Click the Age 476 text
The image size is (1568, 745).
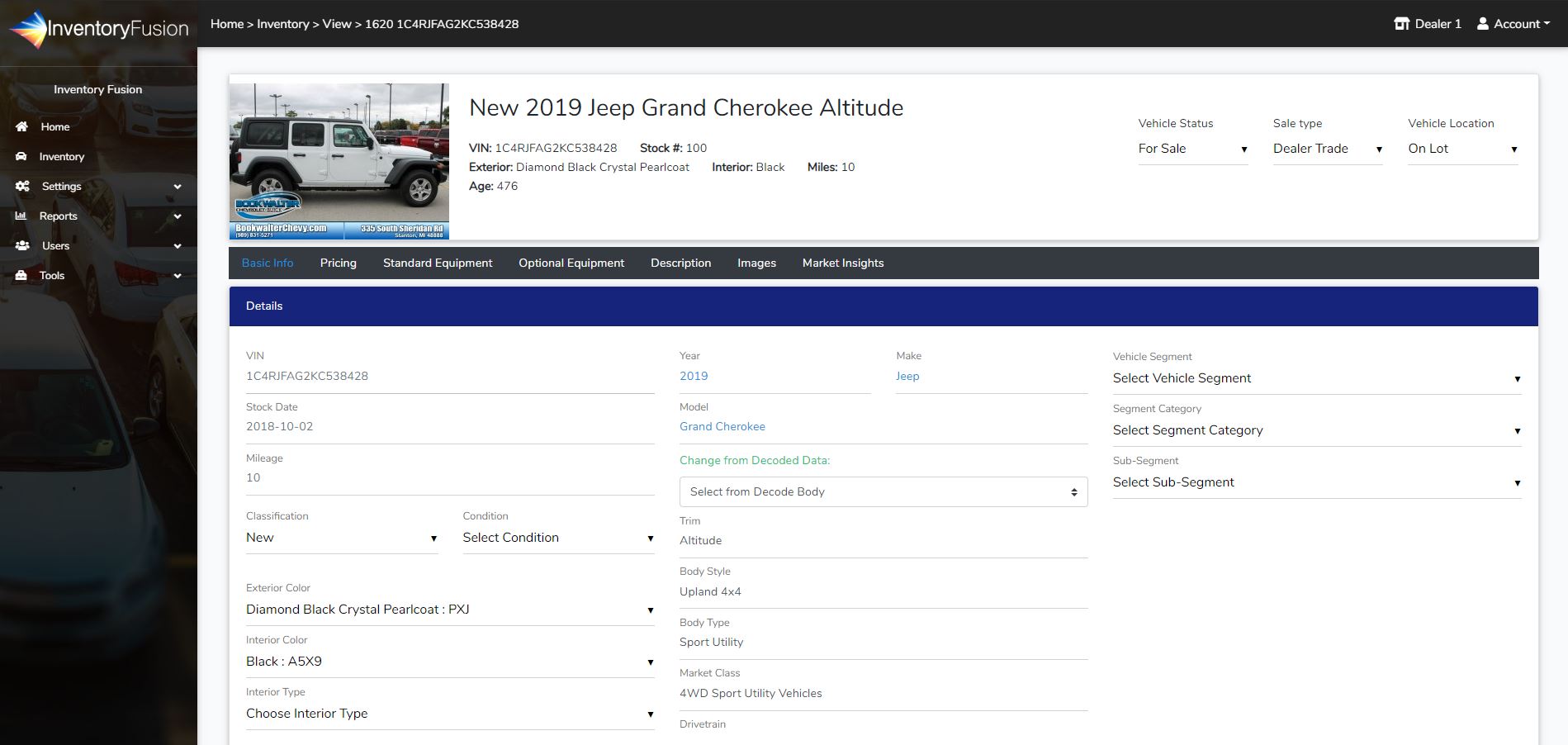[x=494, y=186]
